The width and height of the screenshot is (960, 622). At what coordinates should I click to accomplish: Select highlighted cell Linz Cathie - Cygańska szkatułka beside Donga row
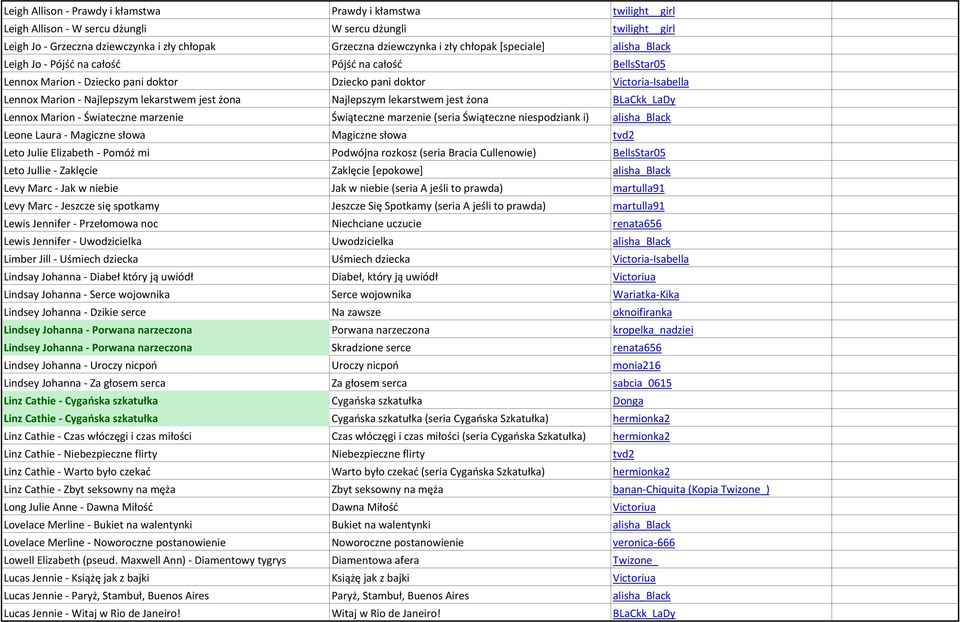[x=165, y=401]
